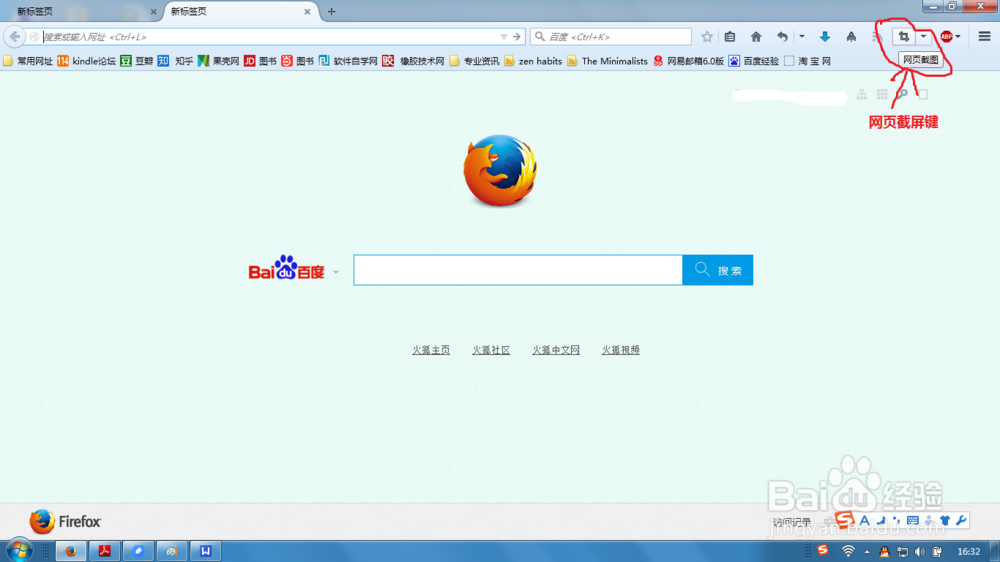Click the main Baidu search input field
This screenshot has width=1000, height=562.
pos(518,270)
